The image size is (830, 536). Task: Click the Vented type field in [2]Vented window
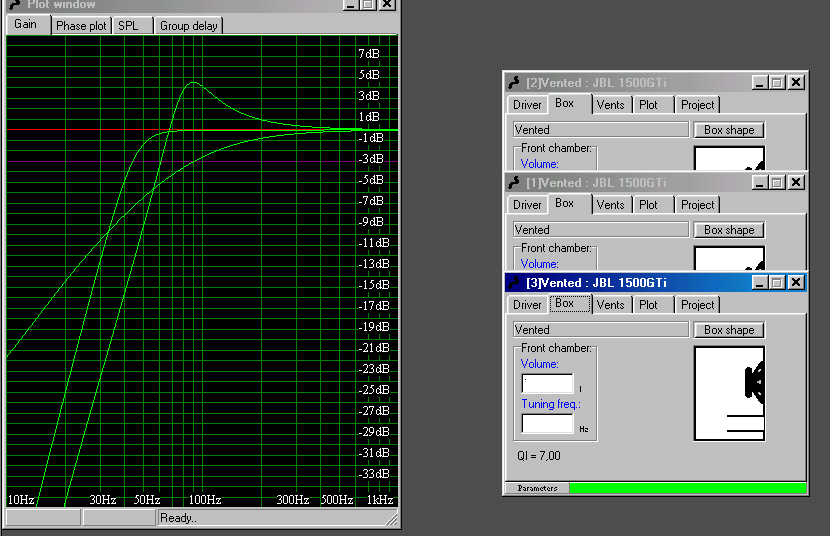(x=601, y=130)
